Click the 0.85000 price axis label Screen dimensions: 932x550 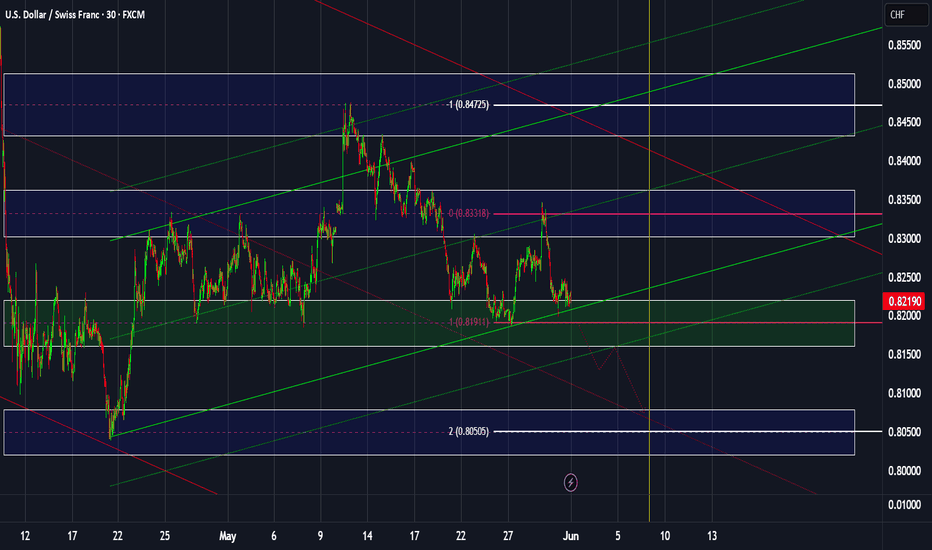(904, 84)
